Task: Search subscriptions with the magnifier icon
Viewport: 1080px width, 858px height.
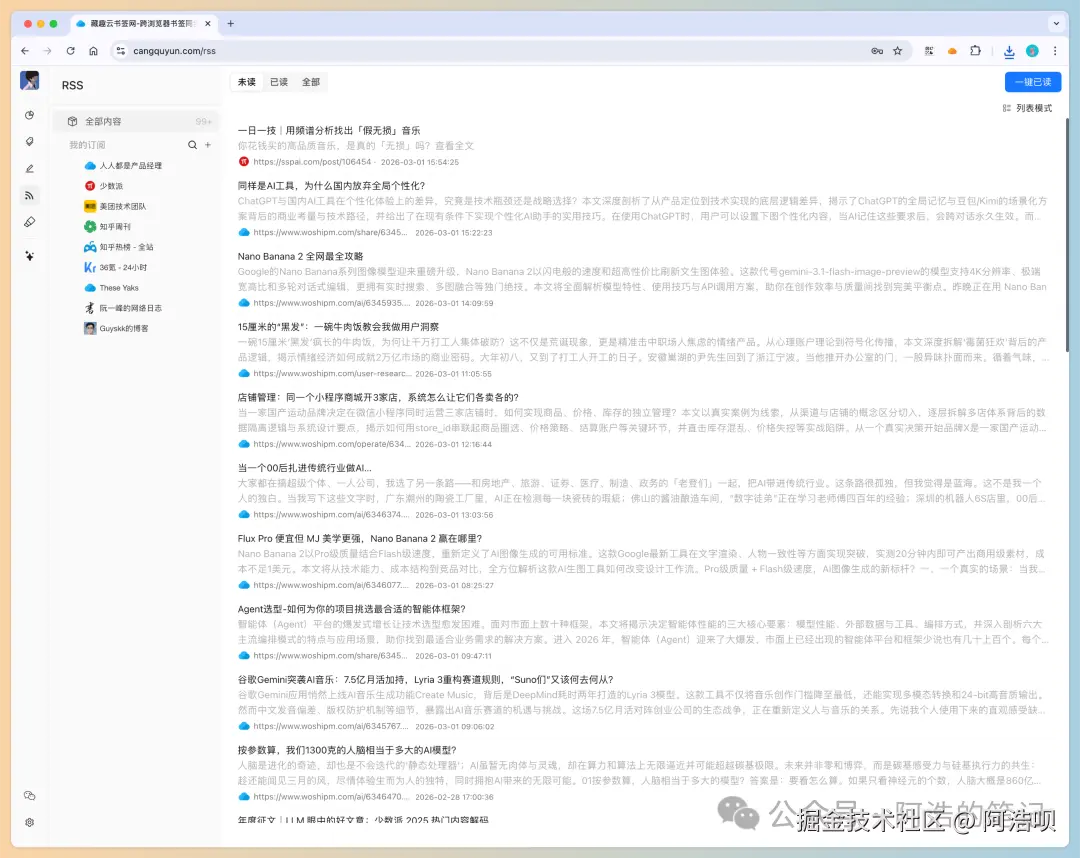Action: (192, 145)
